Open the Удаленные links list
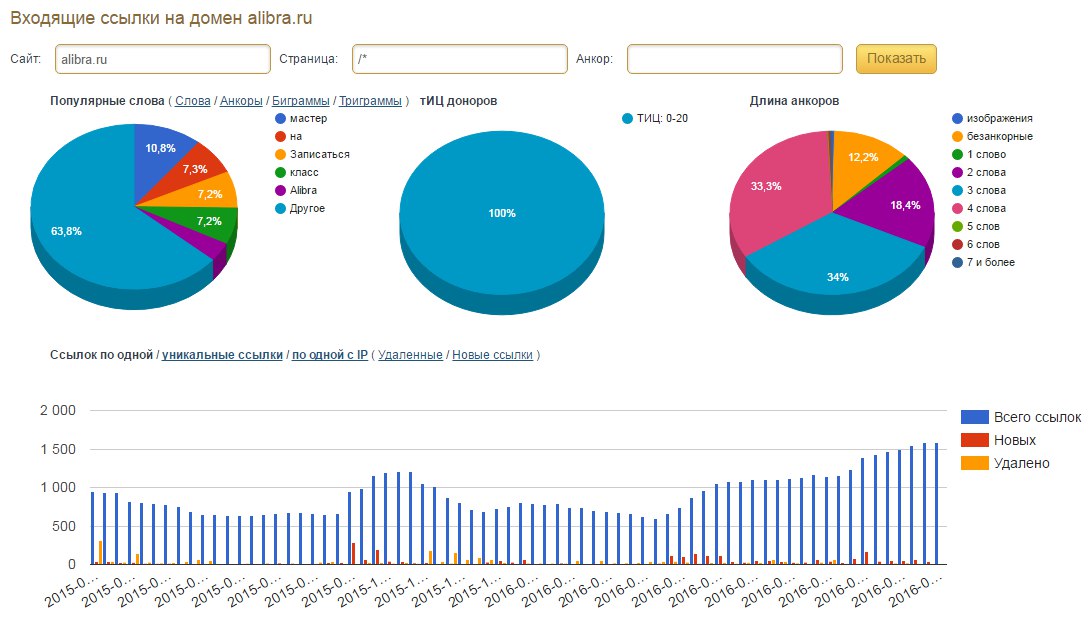Image resolution: width=1091 pixels, height=621 pixels. pos(410,355)
